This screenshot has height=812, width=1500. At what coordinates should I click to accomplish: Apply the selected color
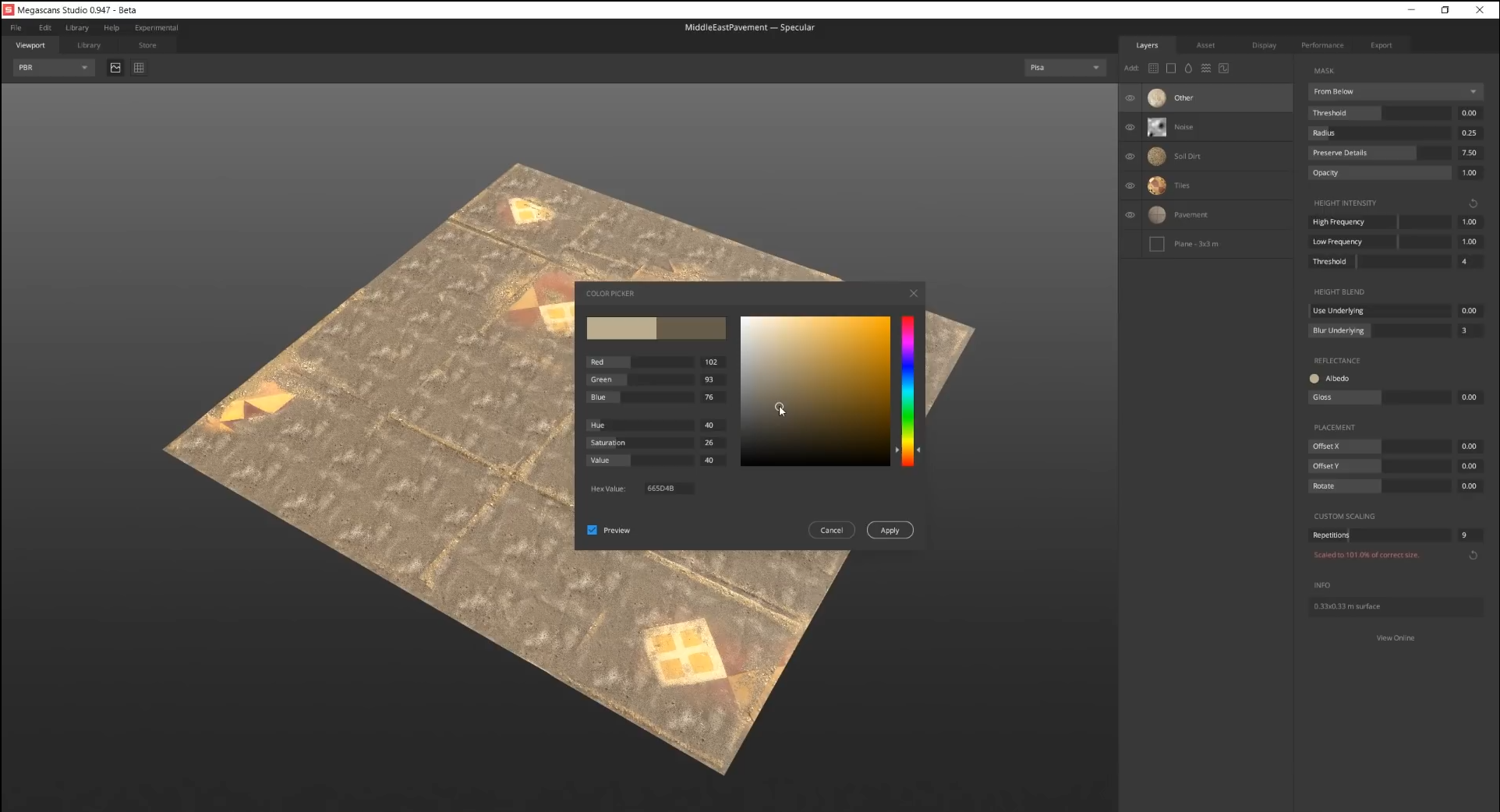(890, 530)
